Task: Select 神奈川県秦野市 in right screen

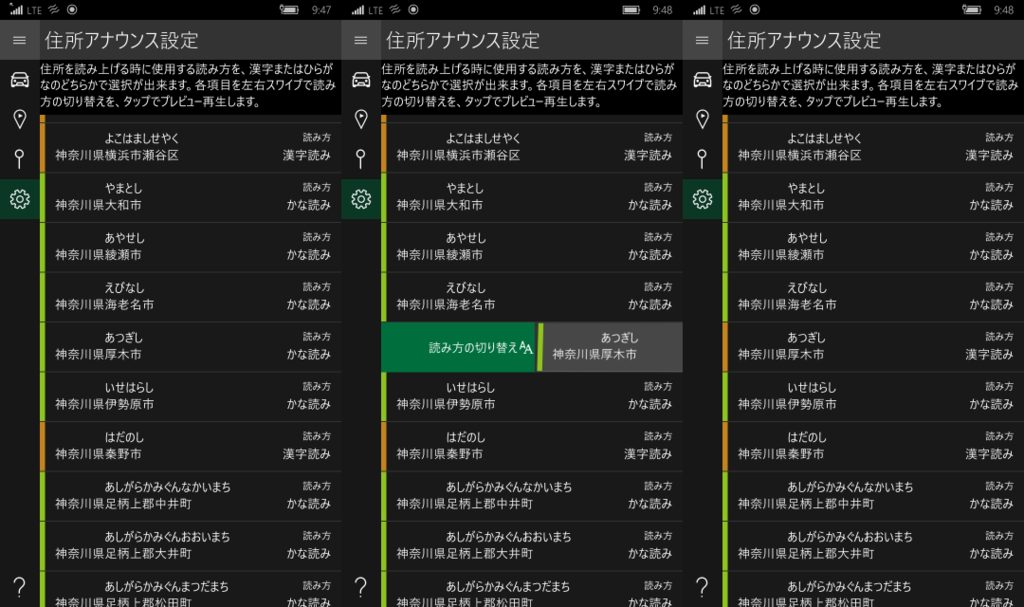Action: coord(781,454)
